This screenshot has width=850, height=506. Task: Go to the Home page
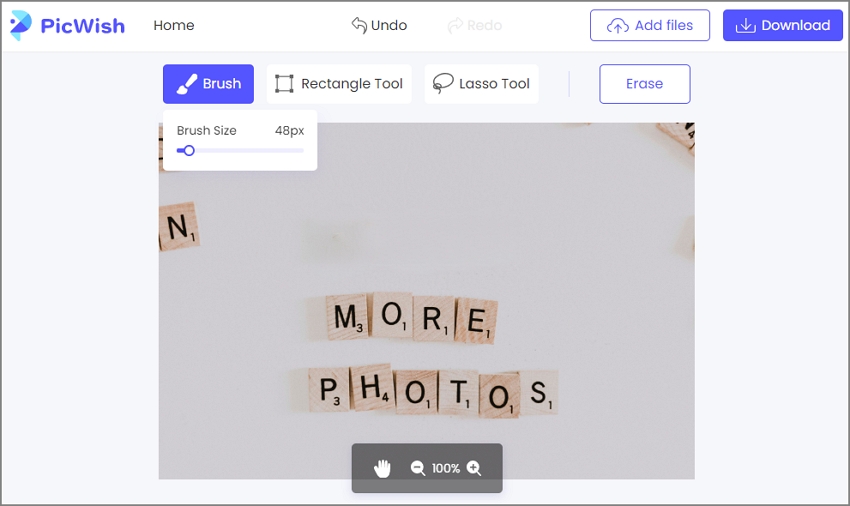click(x=173, y=25)
